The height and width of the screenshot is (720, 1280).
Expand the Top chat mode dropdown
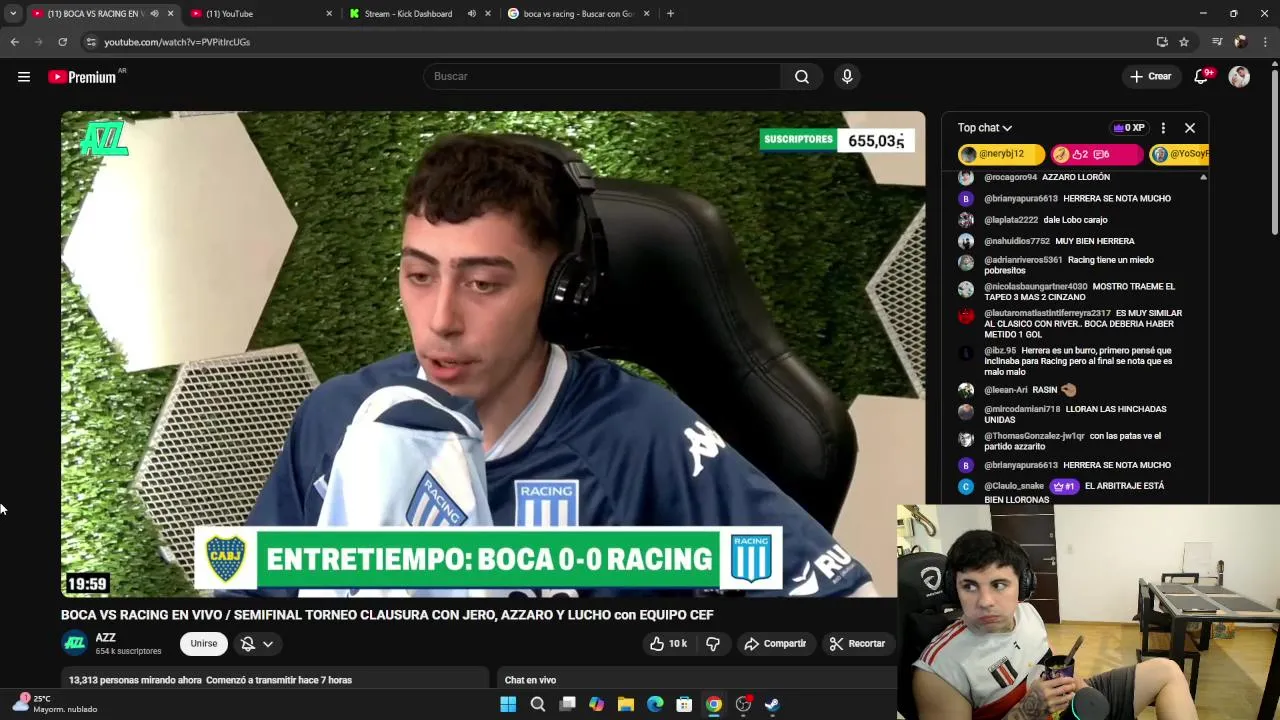point(985,128)
